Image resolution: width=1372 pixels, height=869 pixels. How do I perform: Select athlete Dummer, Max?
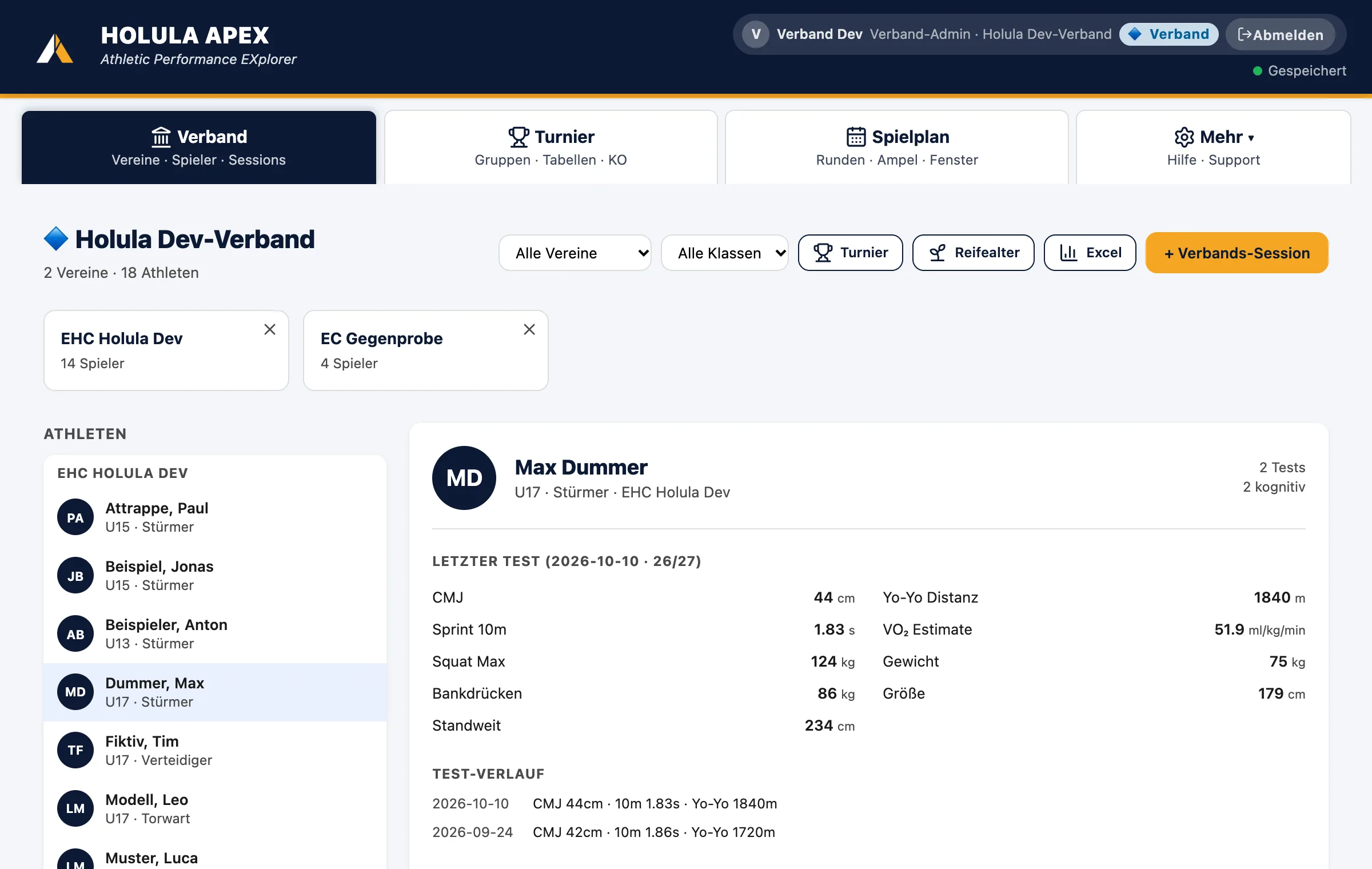tap(215, 692)
